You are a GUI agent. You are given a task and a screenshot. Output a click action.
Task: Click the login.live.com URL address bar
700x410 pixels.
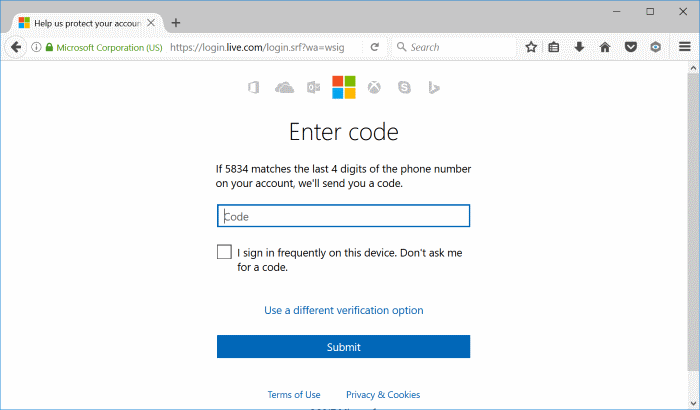257,47
